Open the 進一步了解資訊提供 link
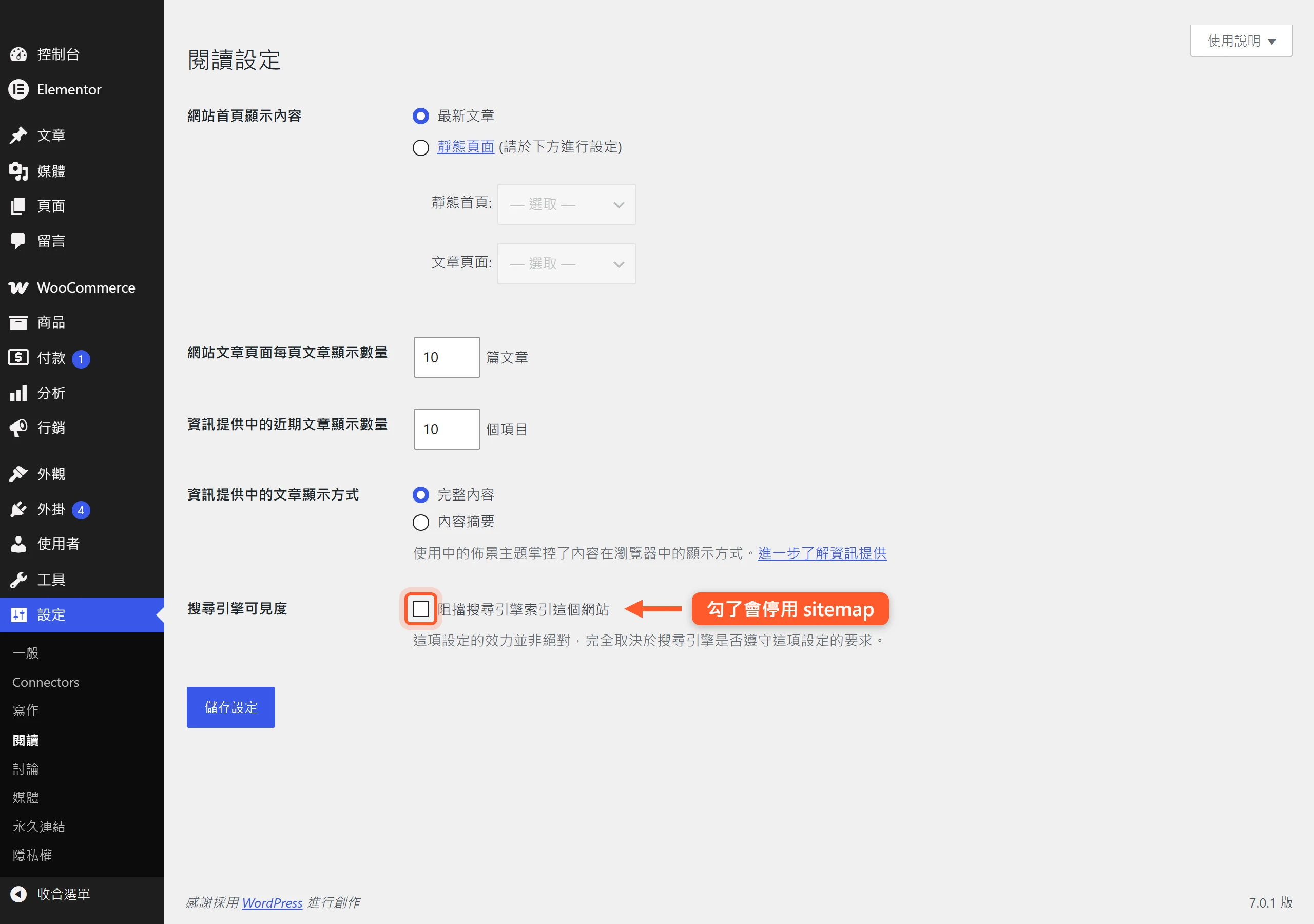1314x924 pixels. pyautogui.click(x=822, y=553)
